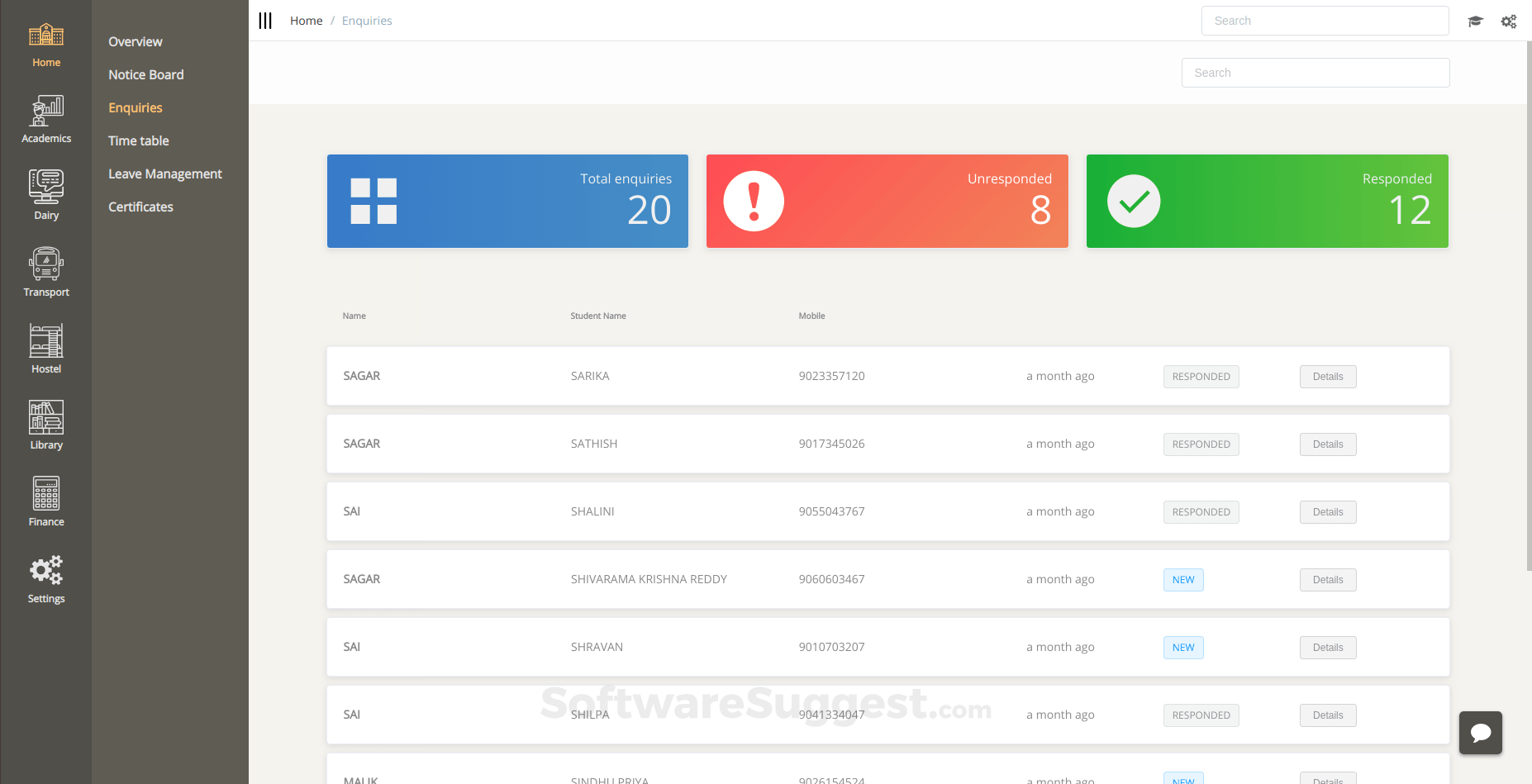Click the Responded count 12
Viewport: 1532px width, 784px height.
(x=1410, y=211)
